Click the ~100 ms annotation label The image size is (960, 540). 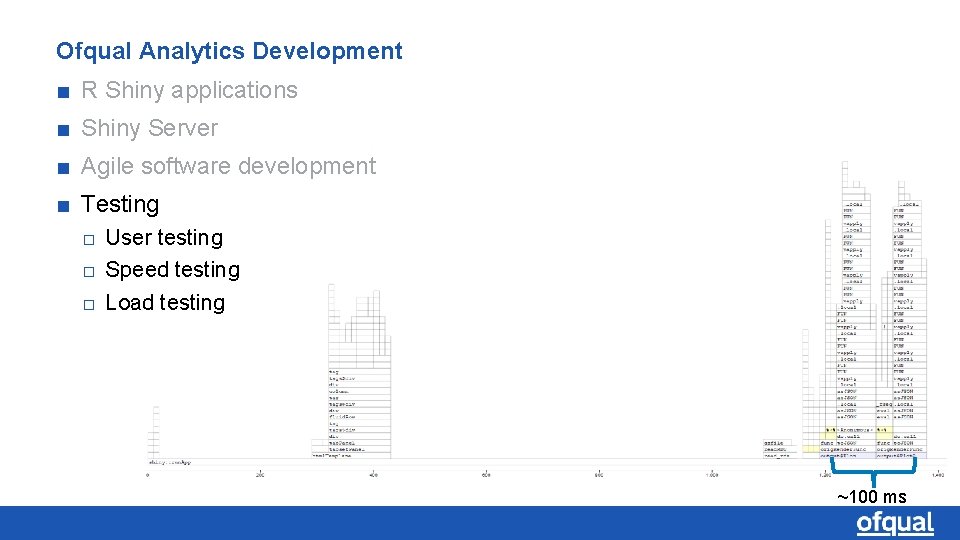coord(872,497)
